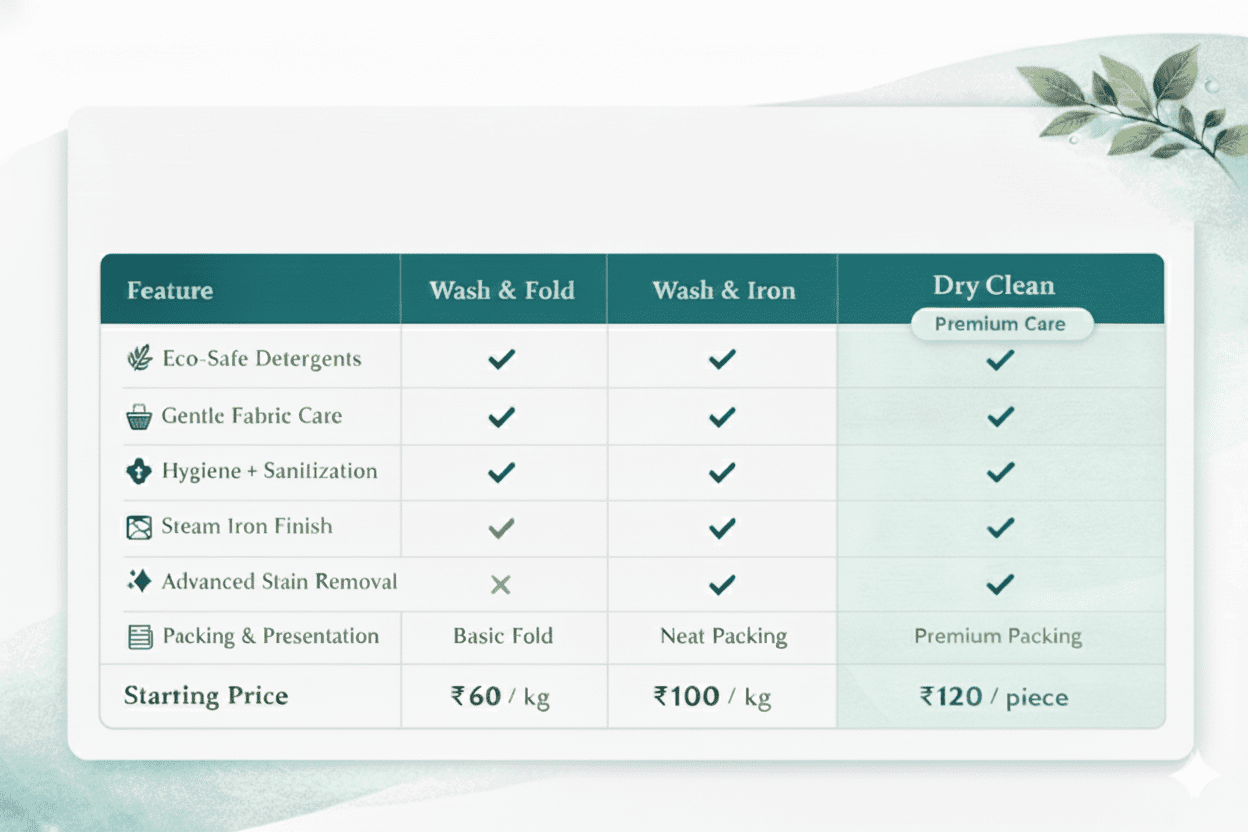The height and width of the screenshot is (832, 1248).
Task: Click Eco-Safe Detergents checkmark for Wash & Fold
Action: click(x=501, y=359)
